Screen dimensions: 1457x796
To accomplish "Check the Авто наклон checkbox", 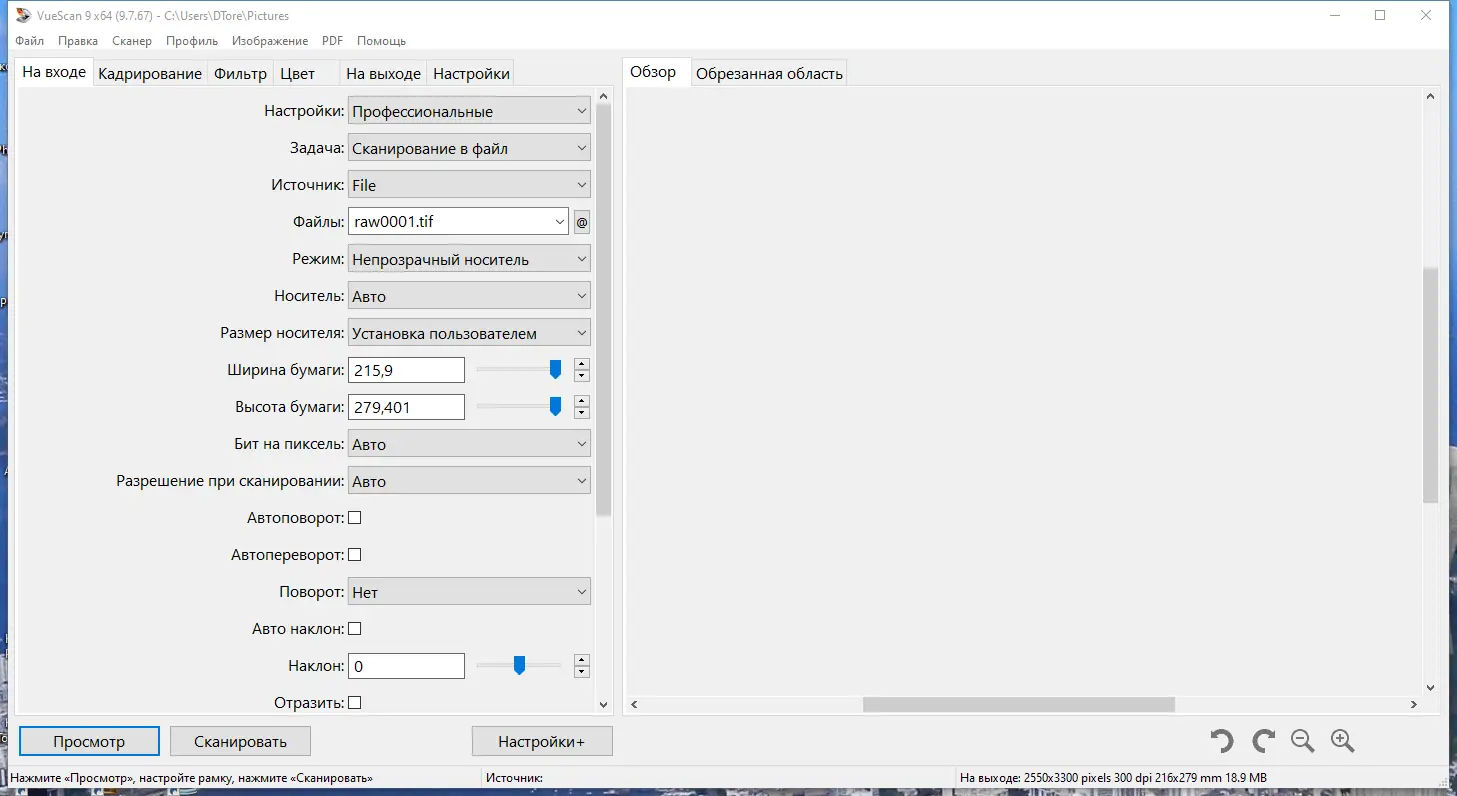I will tap(354, 629).
